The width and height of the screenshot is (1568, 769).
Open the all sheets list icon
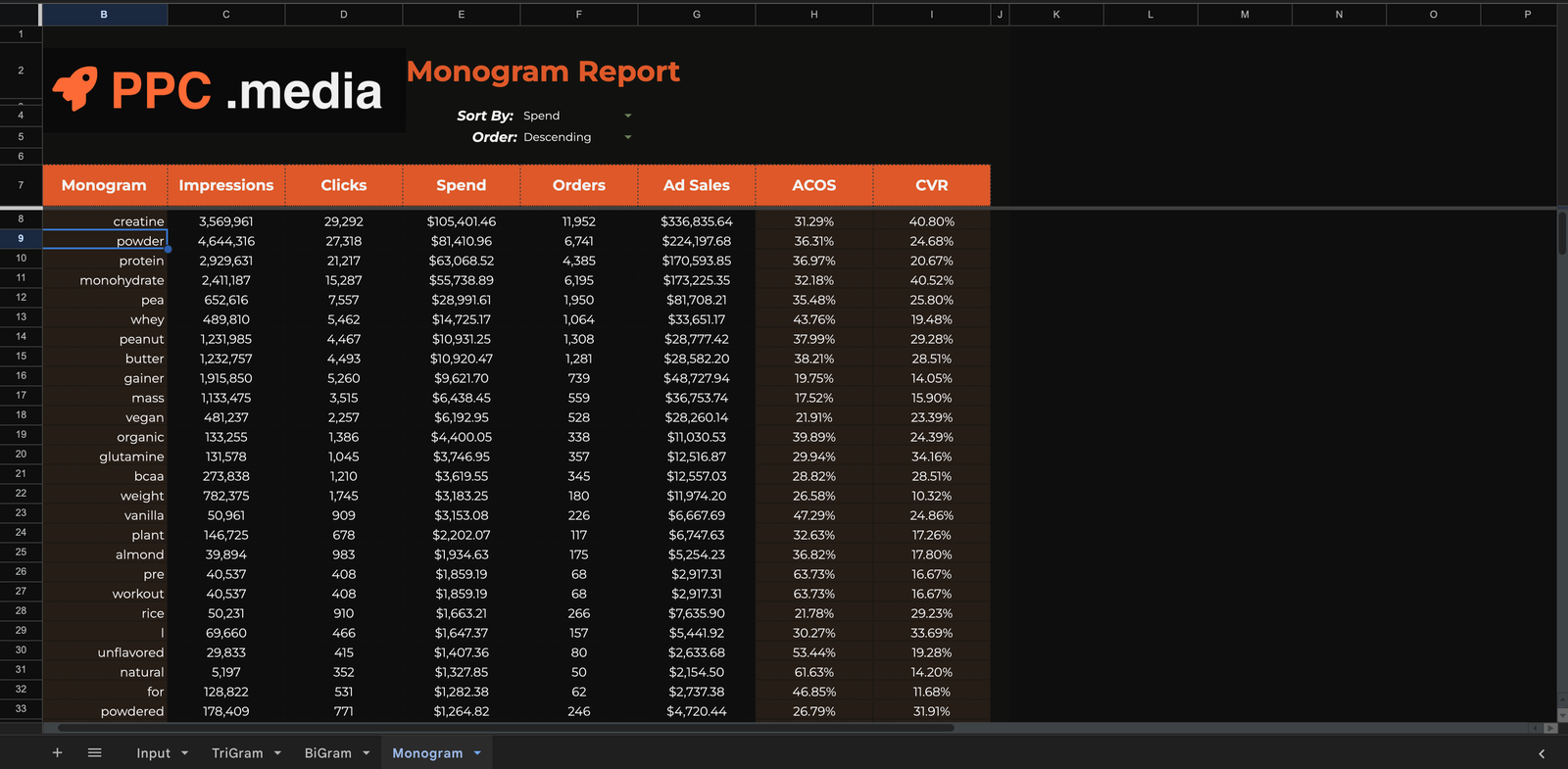[x=95, y=752]
